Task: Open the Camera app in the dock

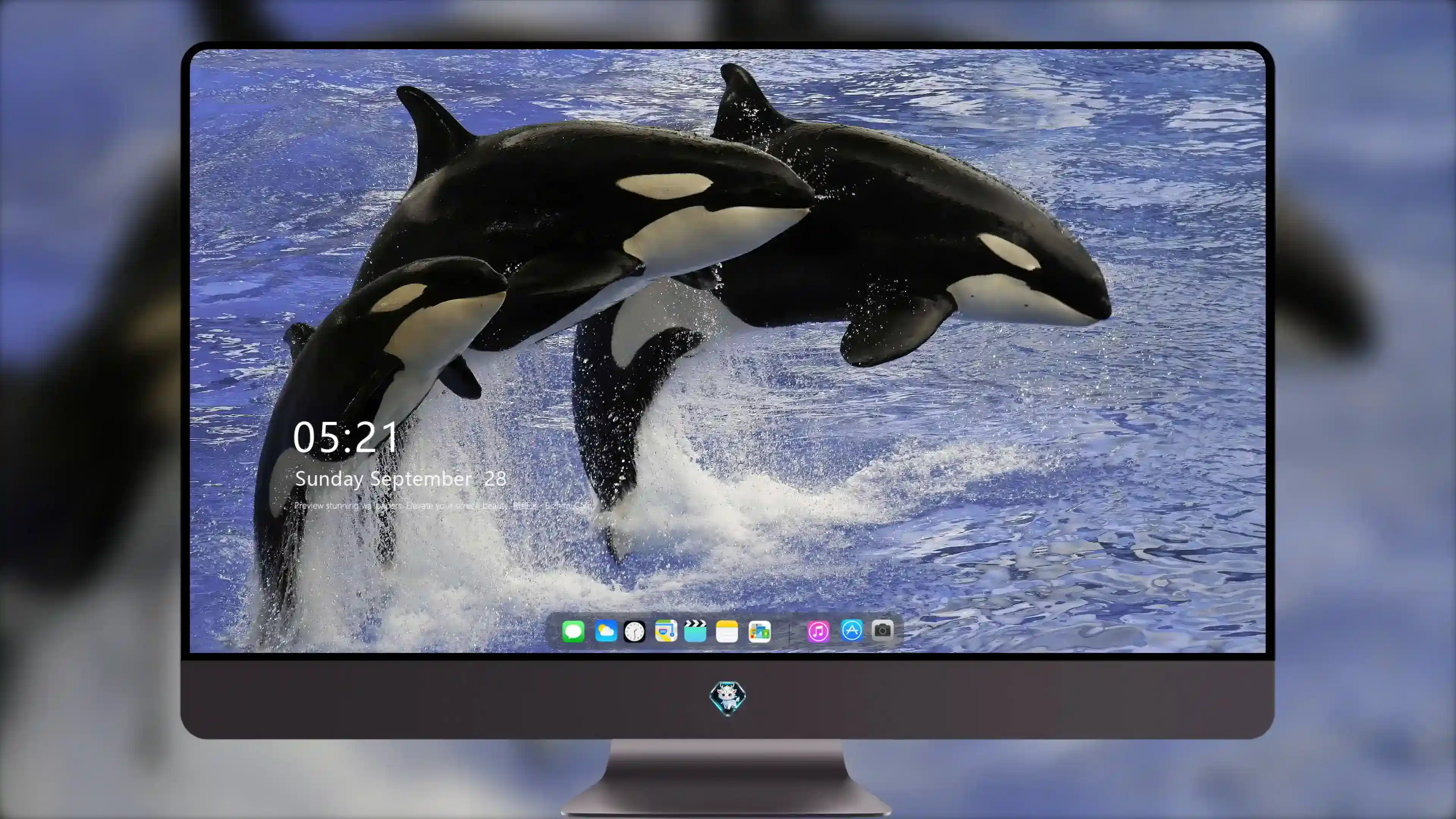Action: tap(882, 630)
